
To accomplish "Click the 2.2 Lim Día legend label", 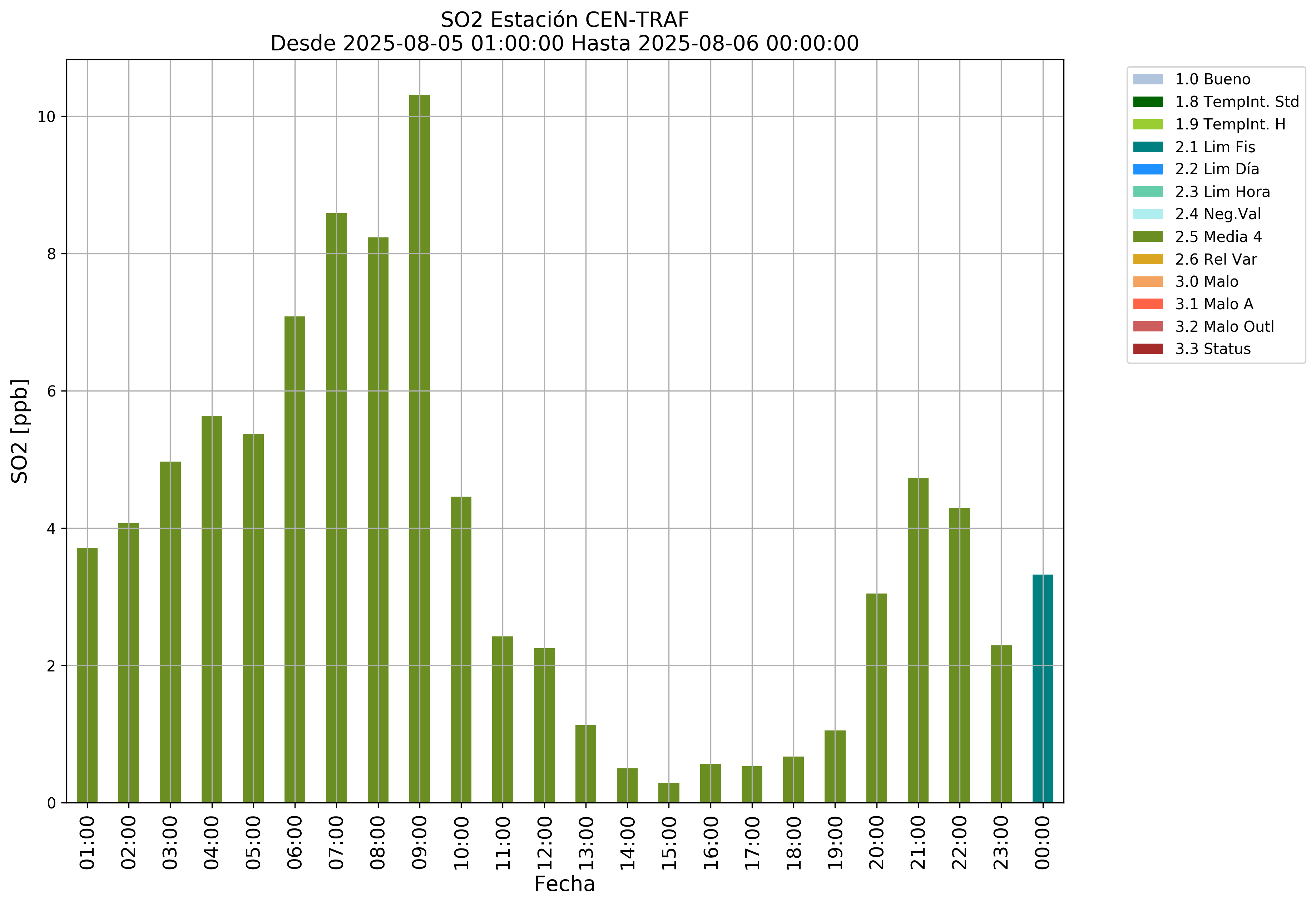I will pos(1217,169).
